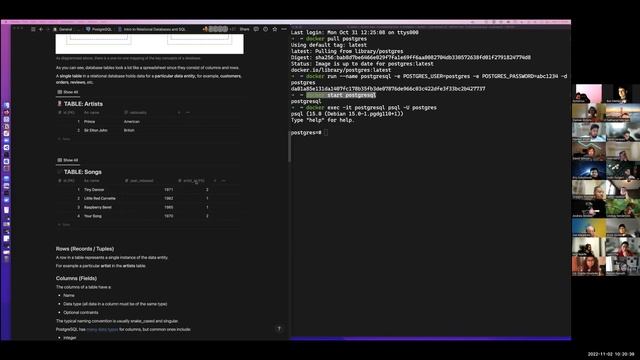Image resolution: width=640 pixels, height=360 pixels.
Task: Select the Show All view above TABLE: Artists
Action: pyautogui.click(x=68, y=92)
